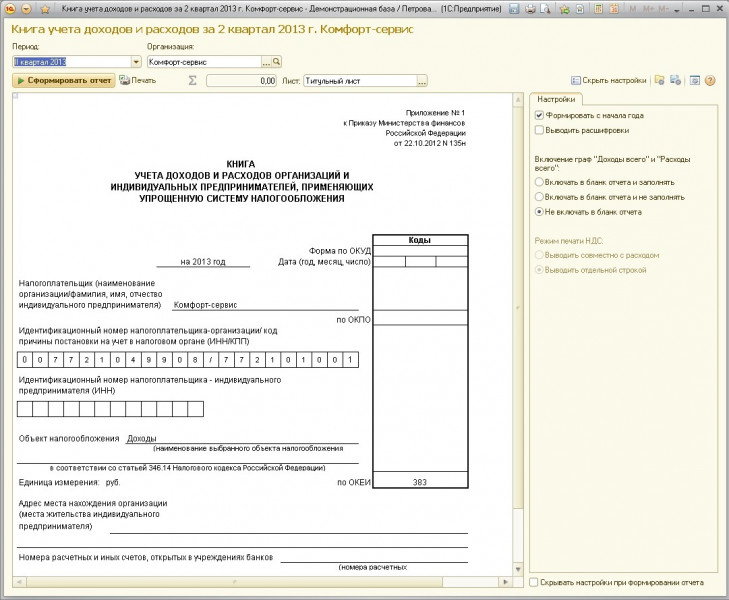This screenshot has width=729, height=600.
Task: Click the M memory button in title bar
Action: pos(633,9)
